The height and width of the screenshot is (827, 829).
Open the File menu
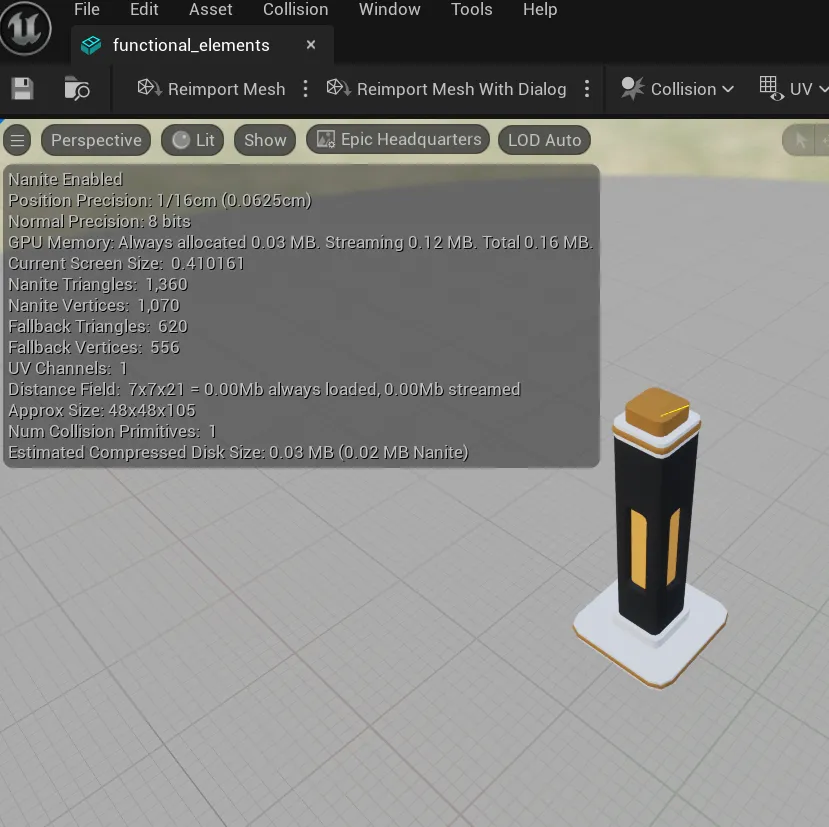pyautogui.click(x=87, y=10)
